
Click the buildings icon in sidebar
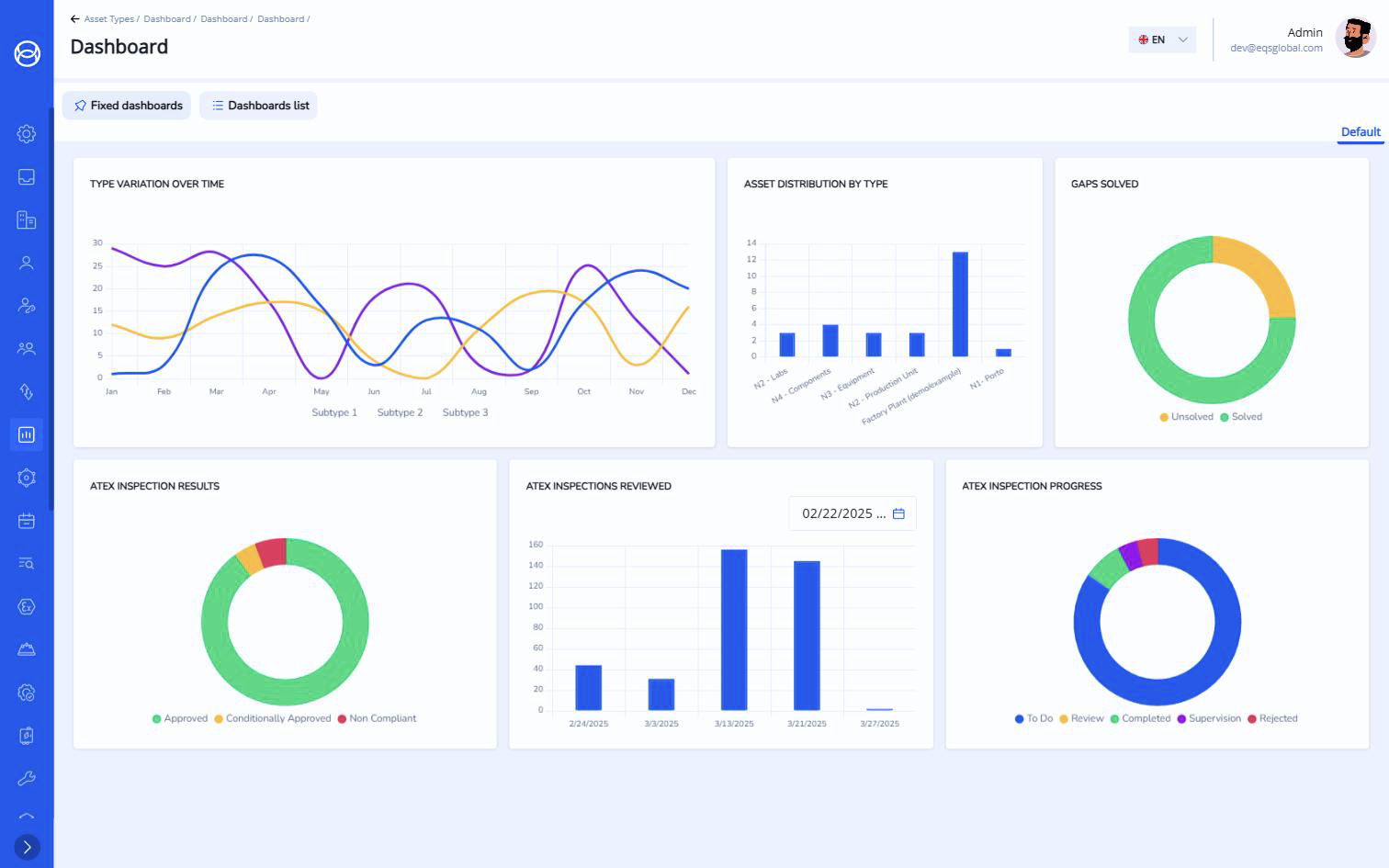[x=27, y=220]
